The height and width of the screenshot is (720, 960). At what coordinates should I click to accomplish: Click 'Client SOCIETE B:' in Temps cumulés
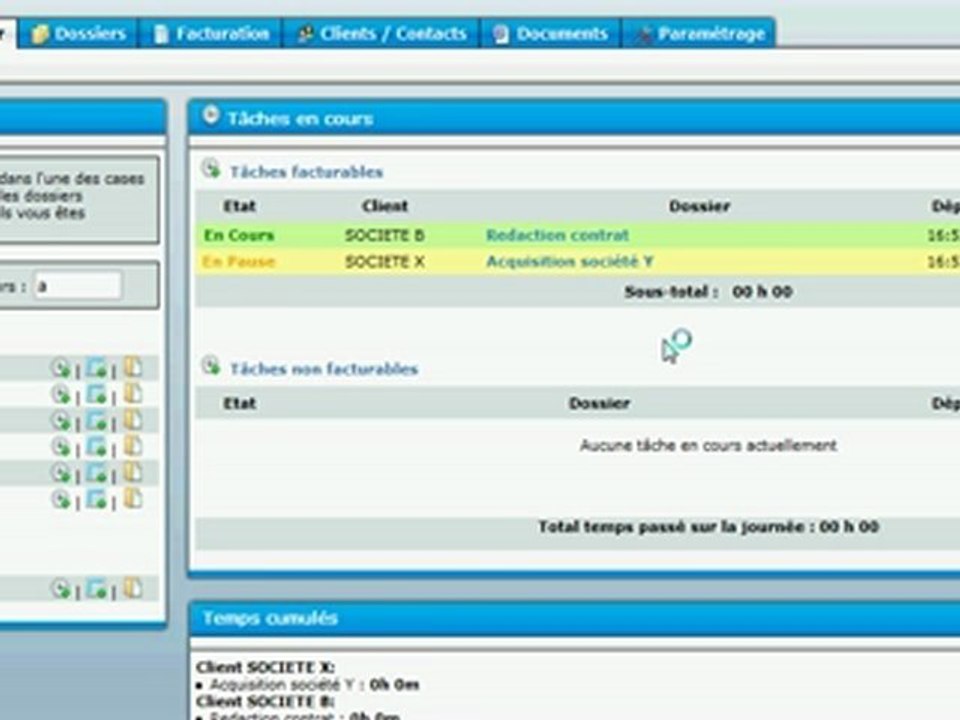tap(265, 701)
